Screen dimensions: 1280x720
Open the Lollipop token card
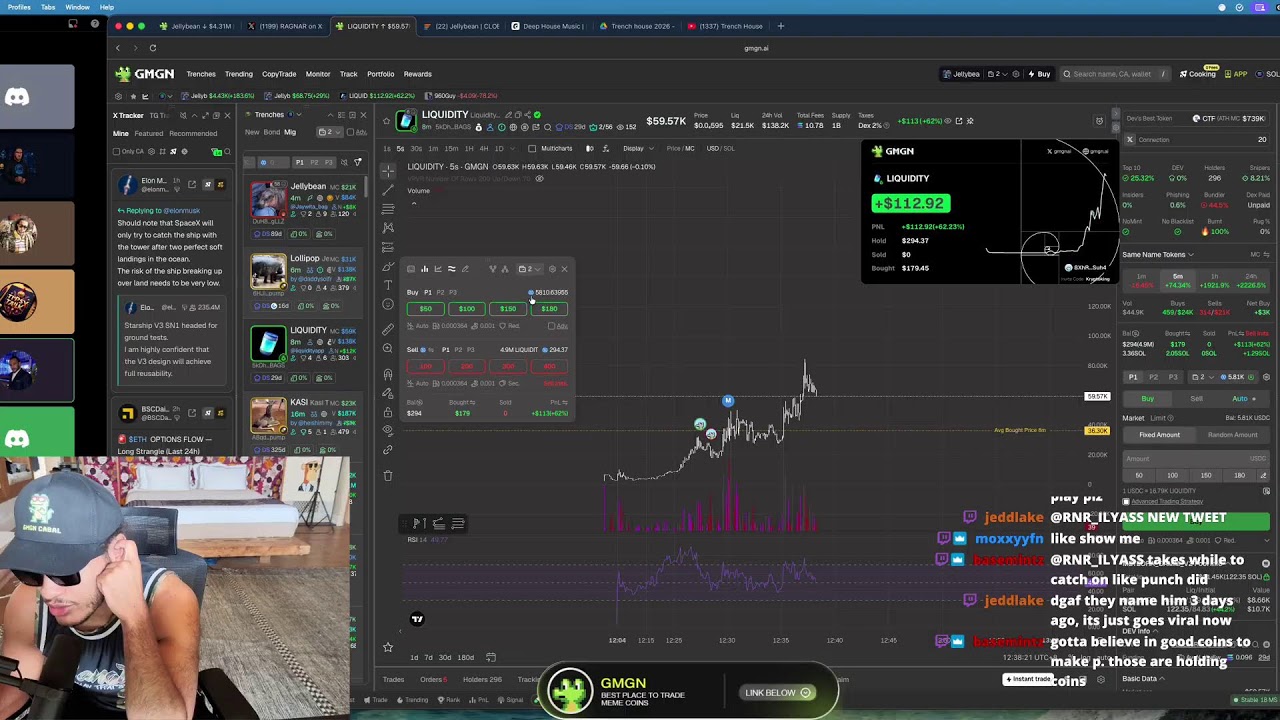[307, 282]
